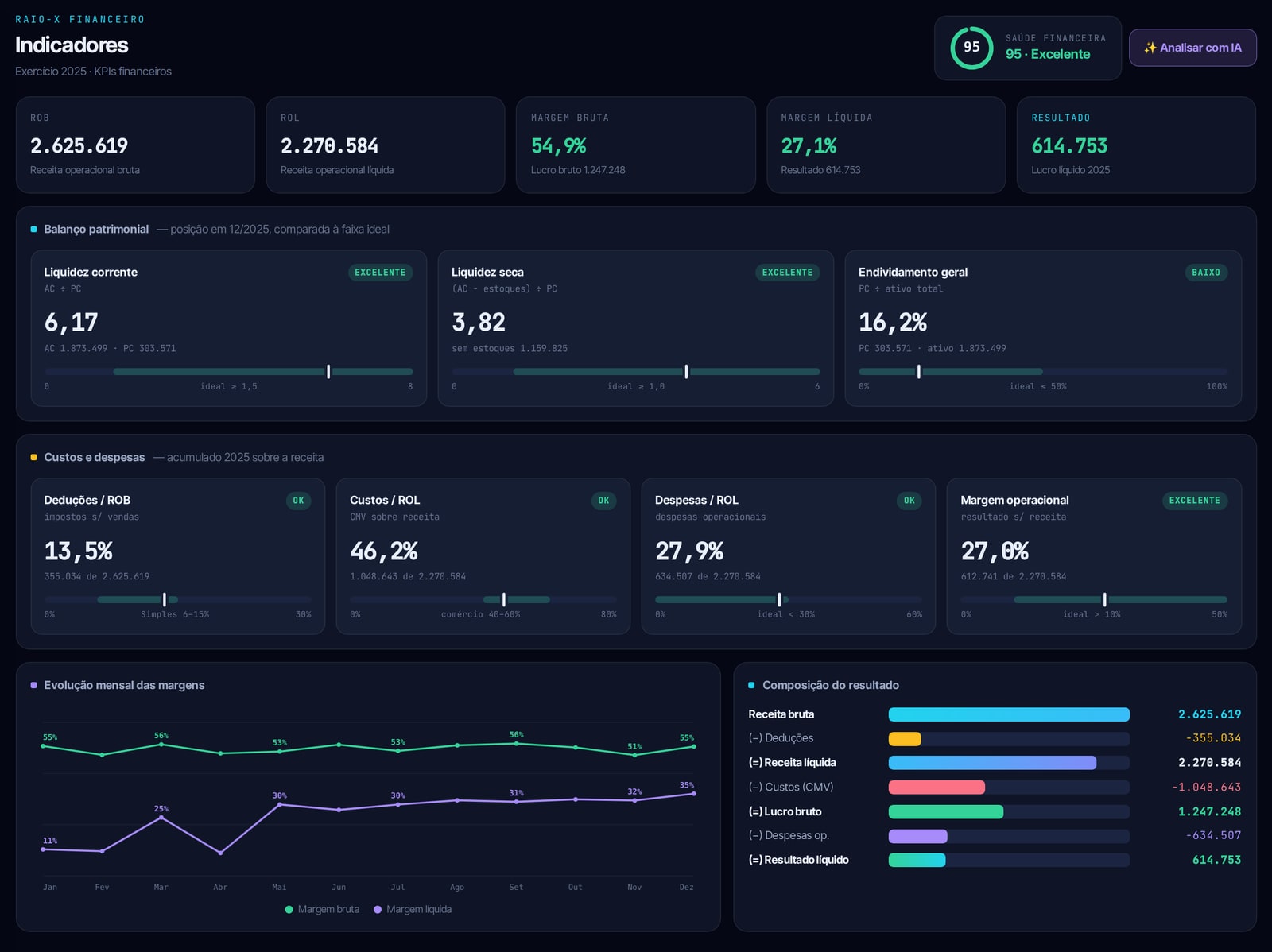Click the Resultado card value 614.753
Viewport: 1272px width, 952px height.
point(1069,146)
